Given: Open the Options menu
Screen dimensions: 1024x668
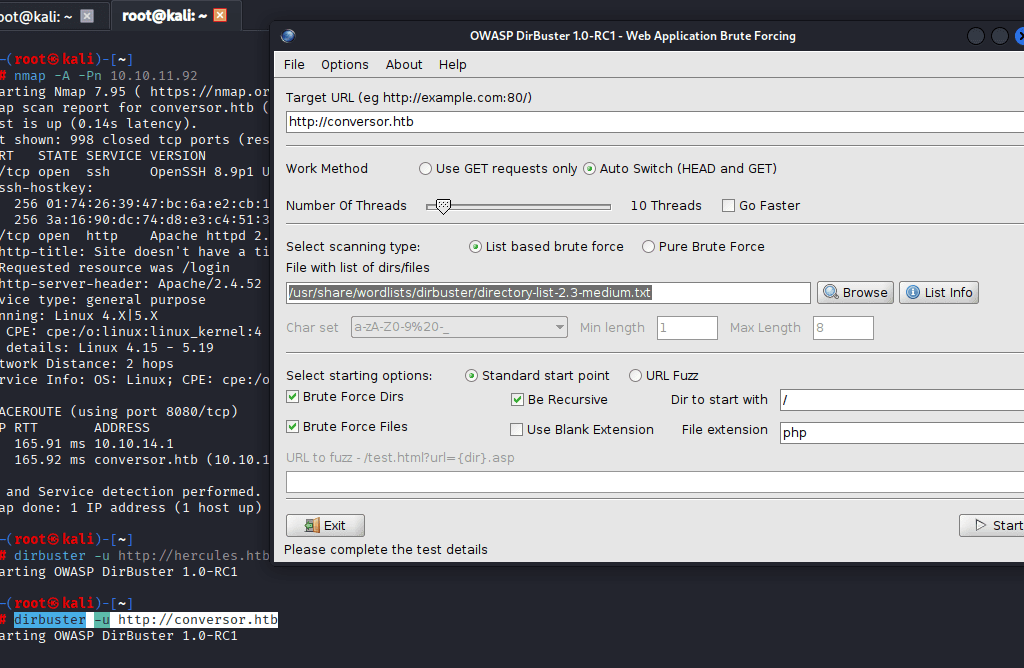Looking at the screenshot, I should coord(344,64).
